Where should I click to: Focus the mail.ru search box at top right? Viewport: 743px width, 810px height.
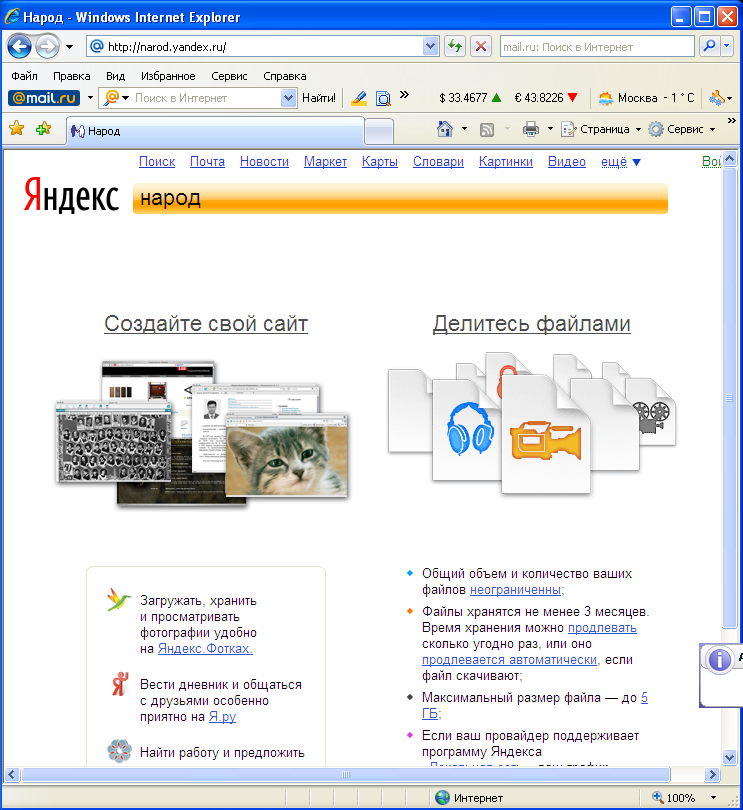coord(597,46)
